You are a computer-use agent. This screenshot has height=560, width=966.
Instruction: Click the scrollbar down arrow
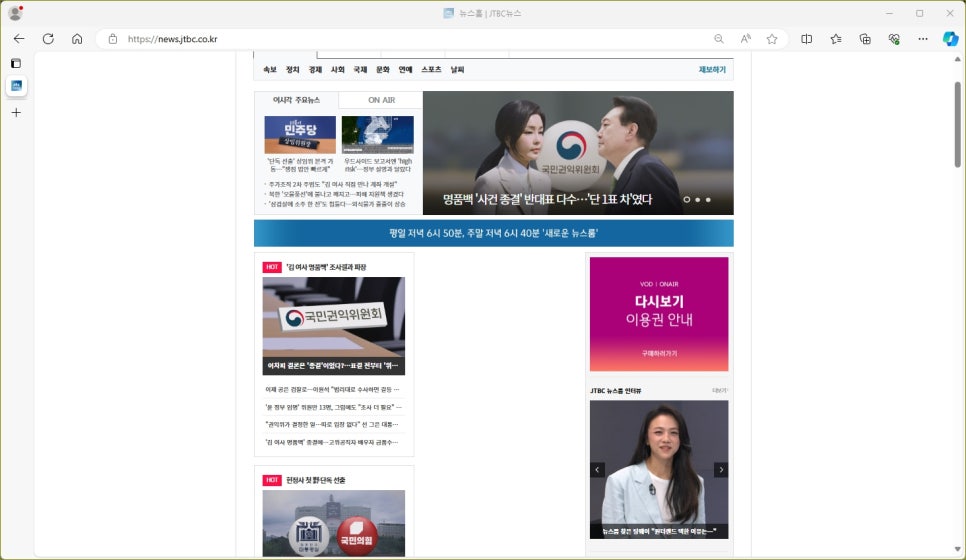pos(957,549)
